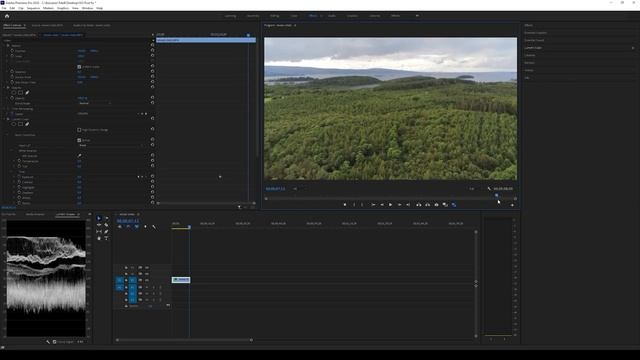
Task: Enable High Dynamic Range checkbox
Action: pyautogui.click(x=79, y=130)
